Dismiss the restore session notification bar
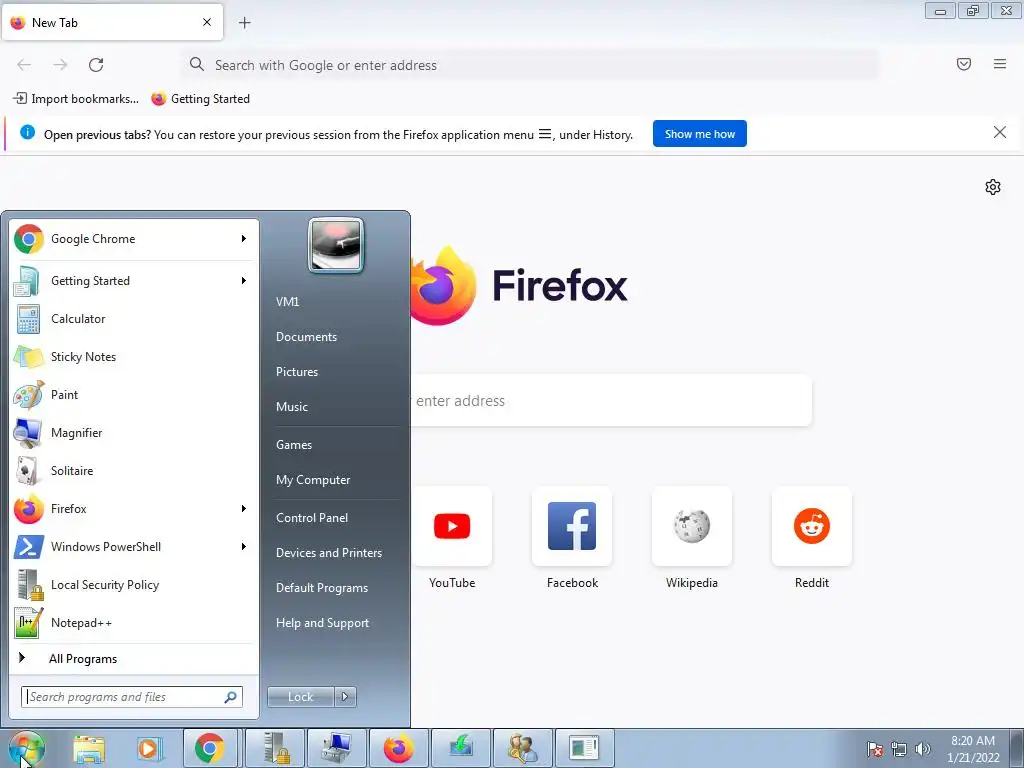Viewport: 1024px width, 768px height. coord(1000,133)
